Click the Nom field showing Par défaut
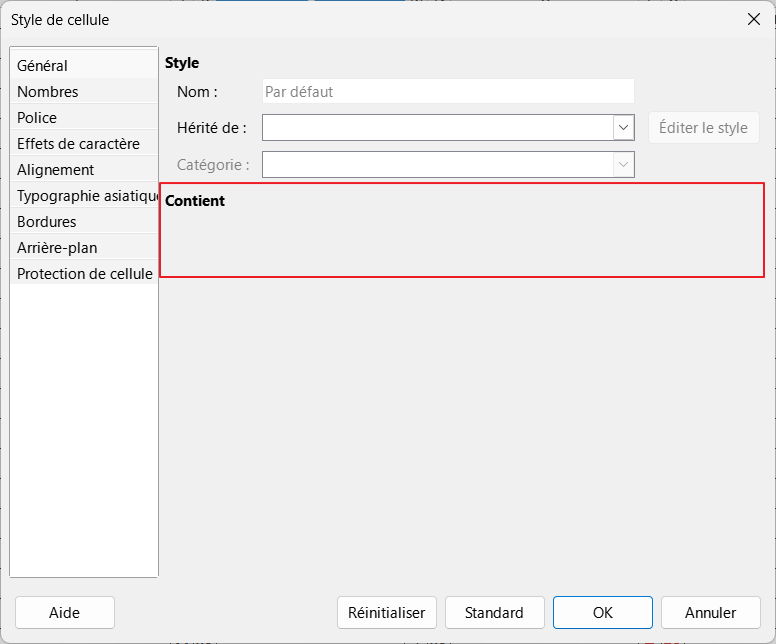Image resolution: width=776 pixels, height=644 pixels. coord(447,92)
